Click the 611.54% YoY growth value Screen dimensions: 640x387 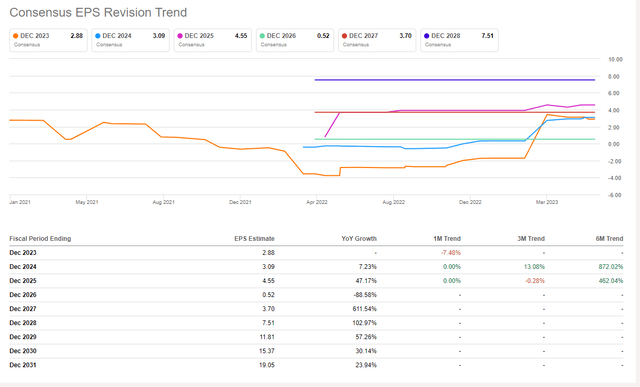pyautogui.click(x=364, y=309)
